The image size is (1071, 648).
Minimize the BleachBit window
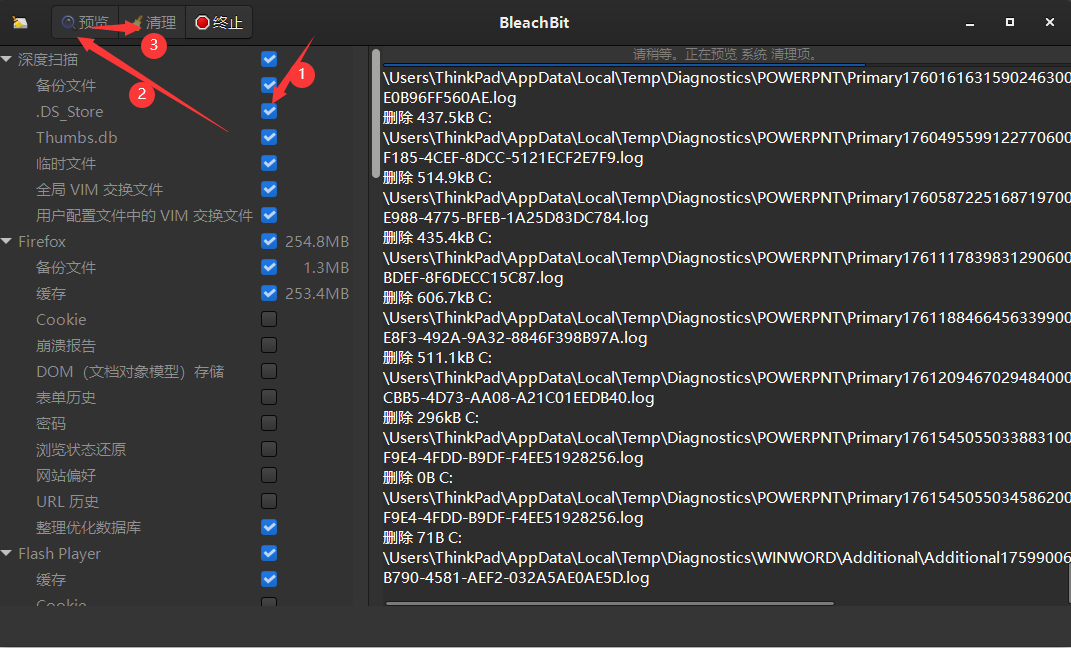[969, 23]
